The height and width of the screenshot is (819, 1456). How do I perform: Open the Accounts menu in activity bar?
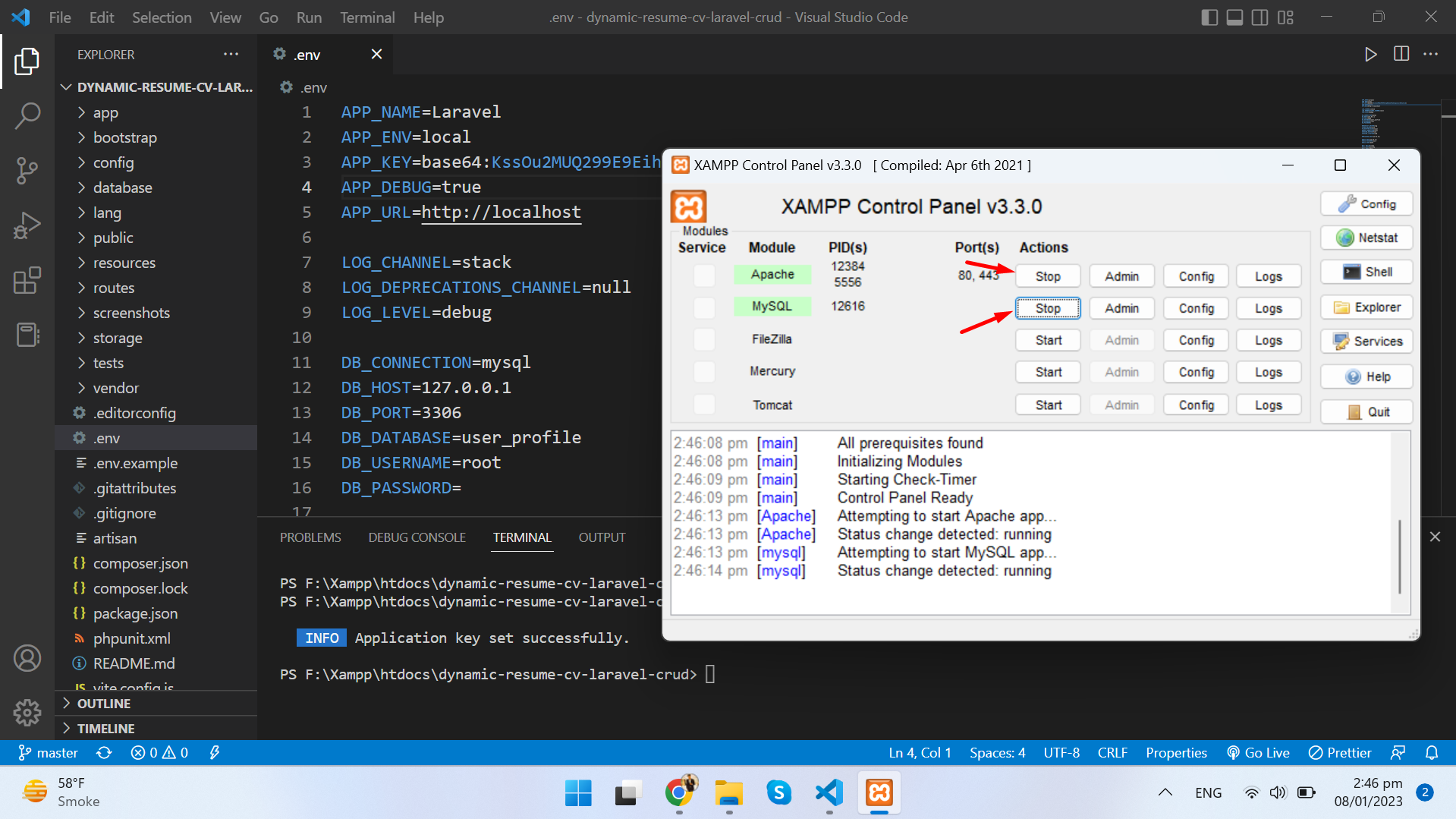point(27,658)
